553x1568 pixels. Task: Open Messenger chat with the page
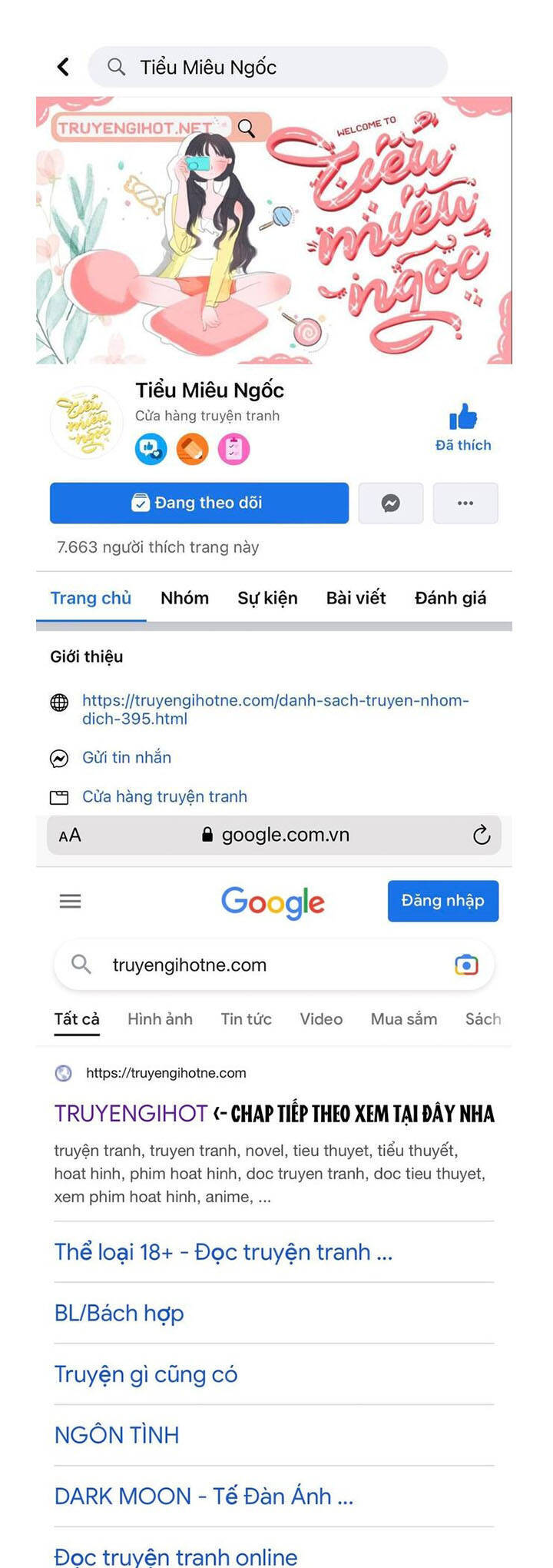(x=390, y=503)
